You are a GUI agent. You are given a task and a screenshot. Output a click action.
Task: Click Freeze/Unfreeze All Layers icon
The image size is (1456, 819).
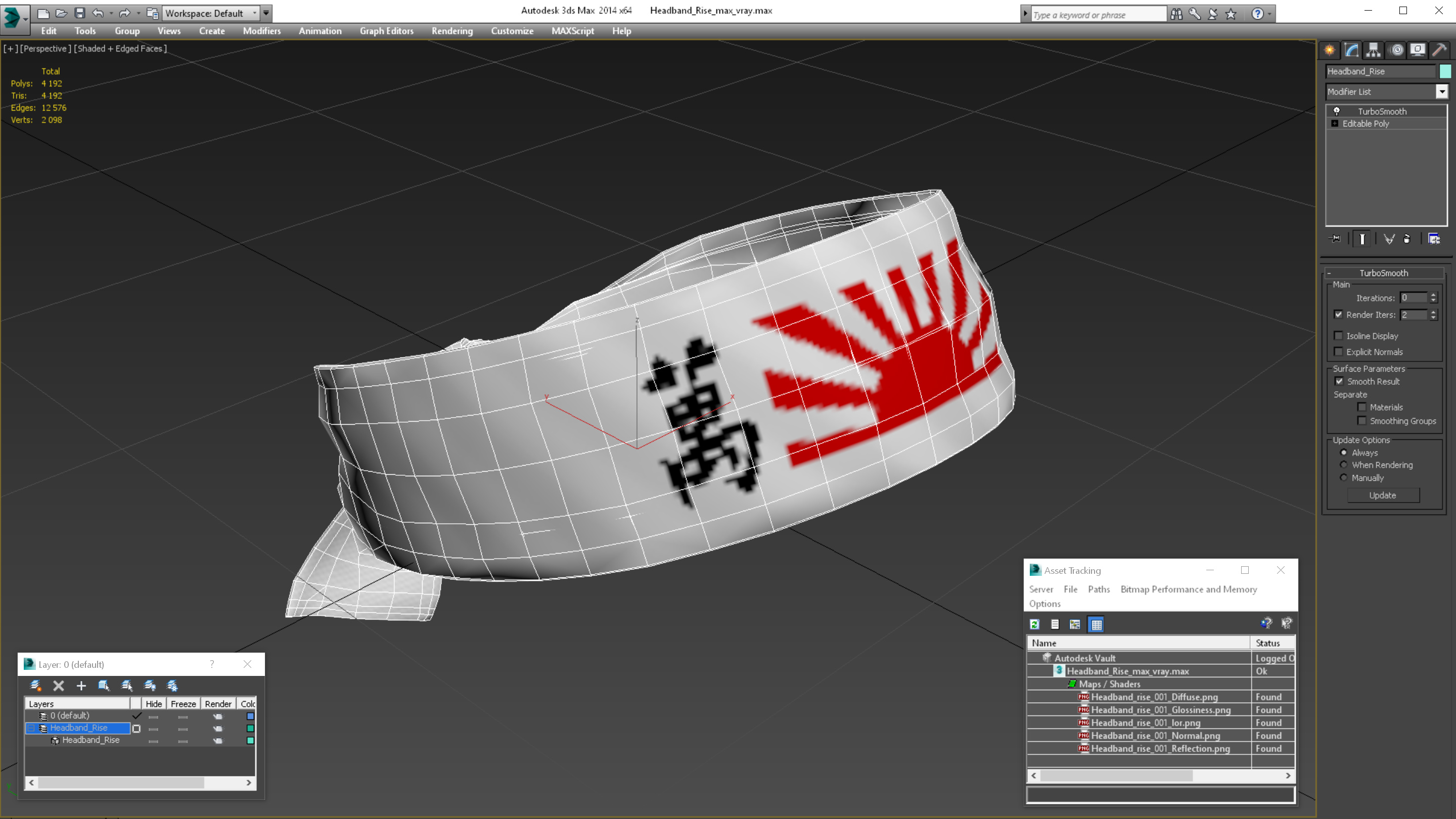[x=172, y=686]
